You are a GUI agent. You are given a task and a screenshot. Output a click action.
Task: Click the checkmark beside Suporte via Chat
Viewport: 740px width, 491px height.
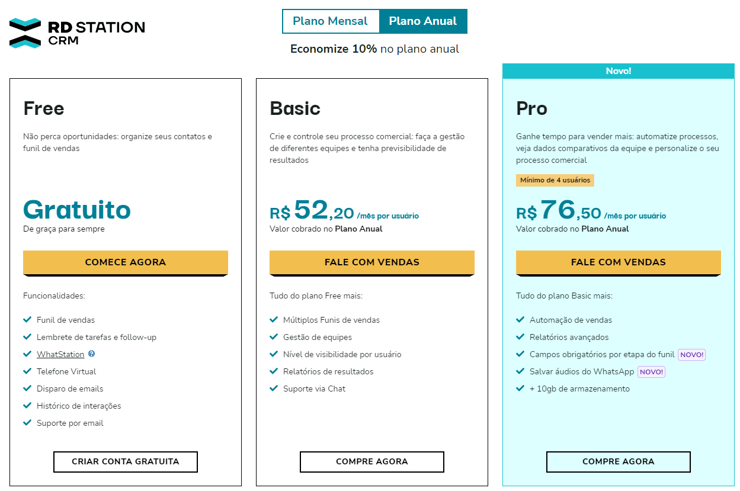(274, 389)
